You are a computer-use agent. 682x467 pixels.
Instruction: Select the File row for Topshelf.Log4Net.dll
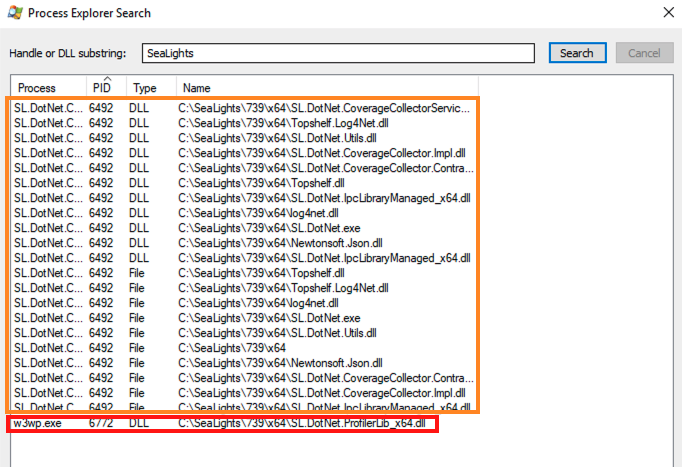(244, 288)
